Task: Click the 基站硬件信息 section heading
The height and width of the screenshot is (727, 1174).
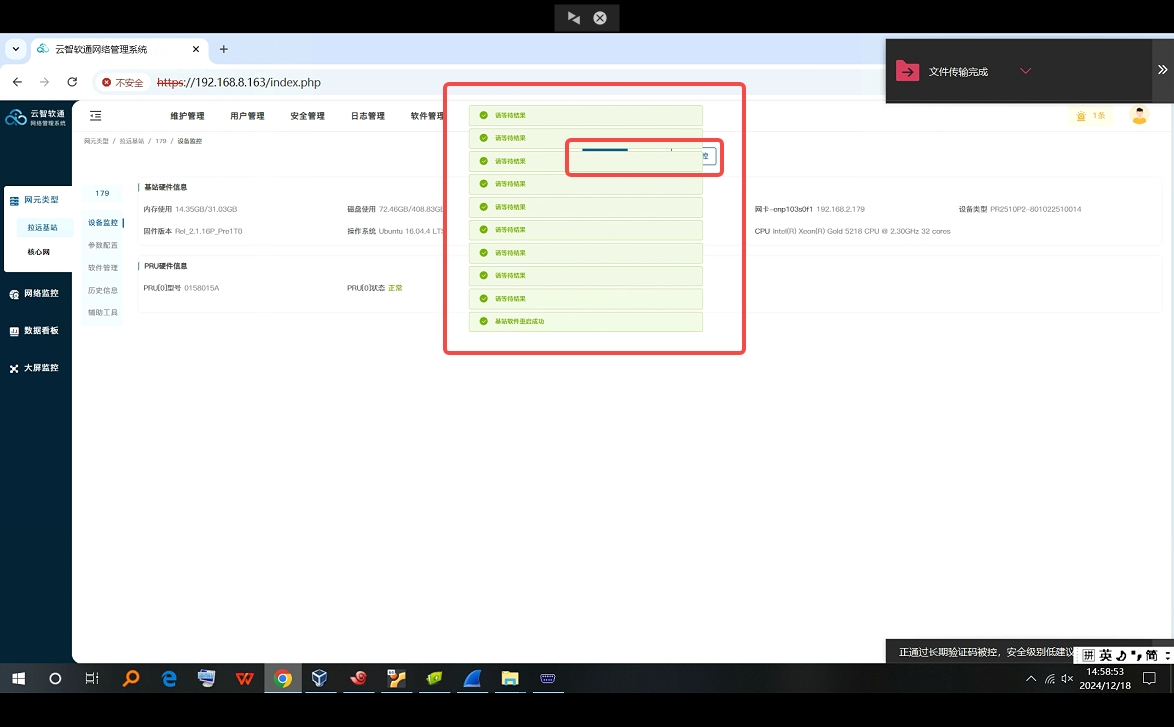Action: pyautogui.click(x=165, y=187)
